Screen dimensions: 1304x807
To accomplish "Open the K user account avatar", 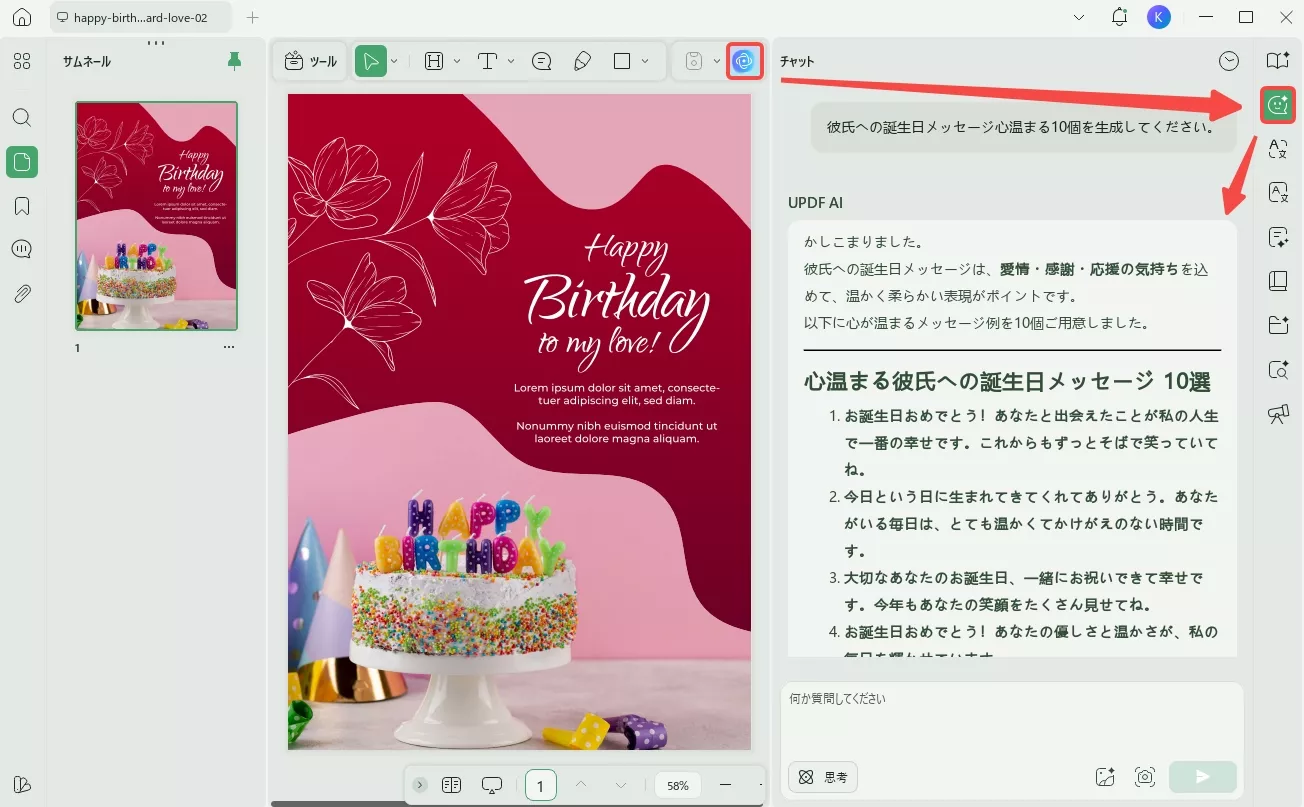I will point(1159,17).
